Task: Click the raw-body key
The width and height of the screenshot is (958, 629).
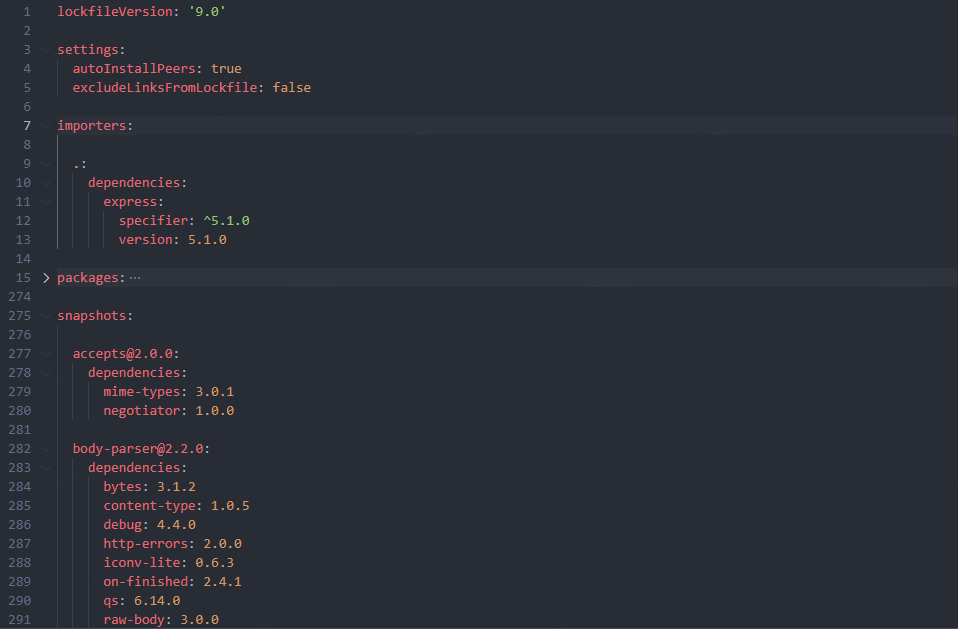Action: (x=134, y=620)
